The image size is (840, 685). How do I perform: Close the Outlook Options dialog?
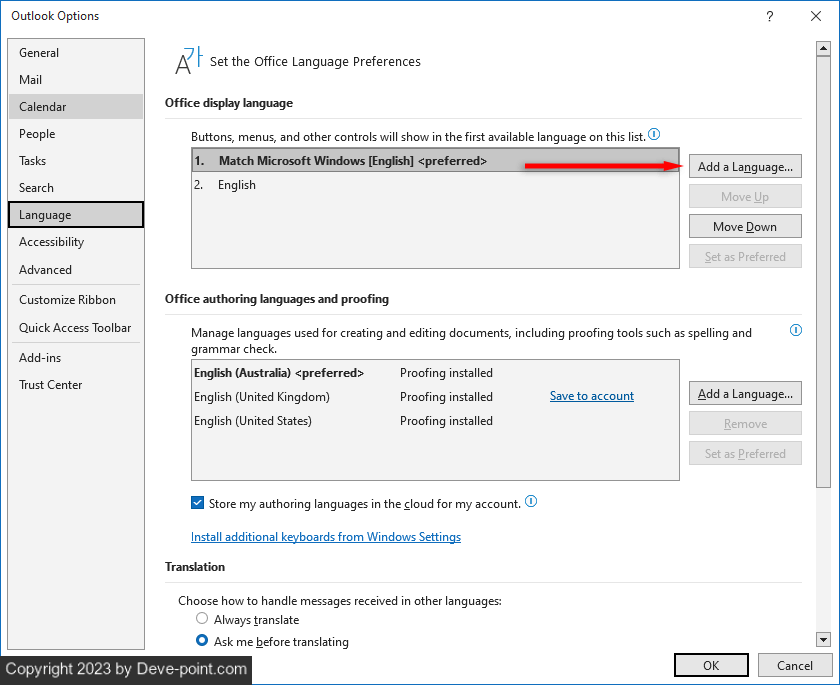816,16
